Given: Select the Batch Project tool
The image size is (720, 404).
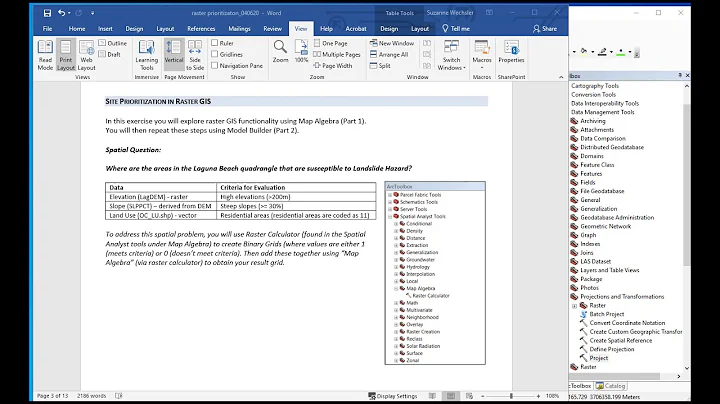Looking at the screenshot, I should 607,314.
